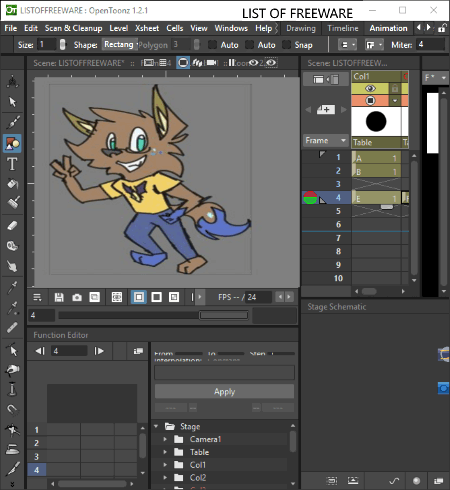
Task: Select the Pump tool
Action: [x=12, y=389]
